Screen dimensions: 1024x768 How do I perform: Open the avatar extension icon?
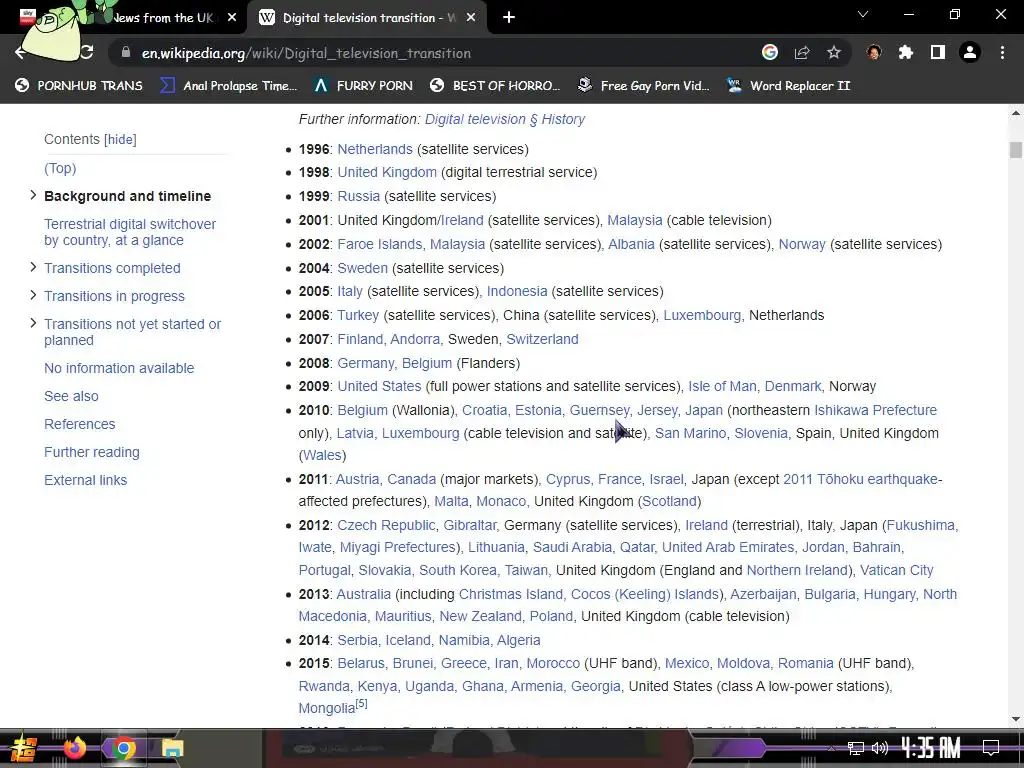pyautogui.click(x=874, y=53)
